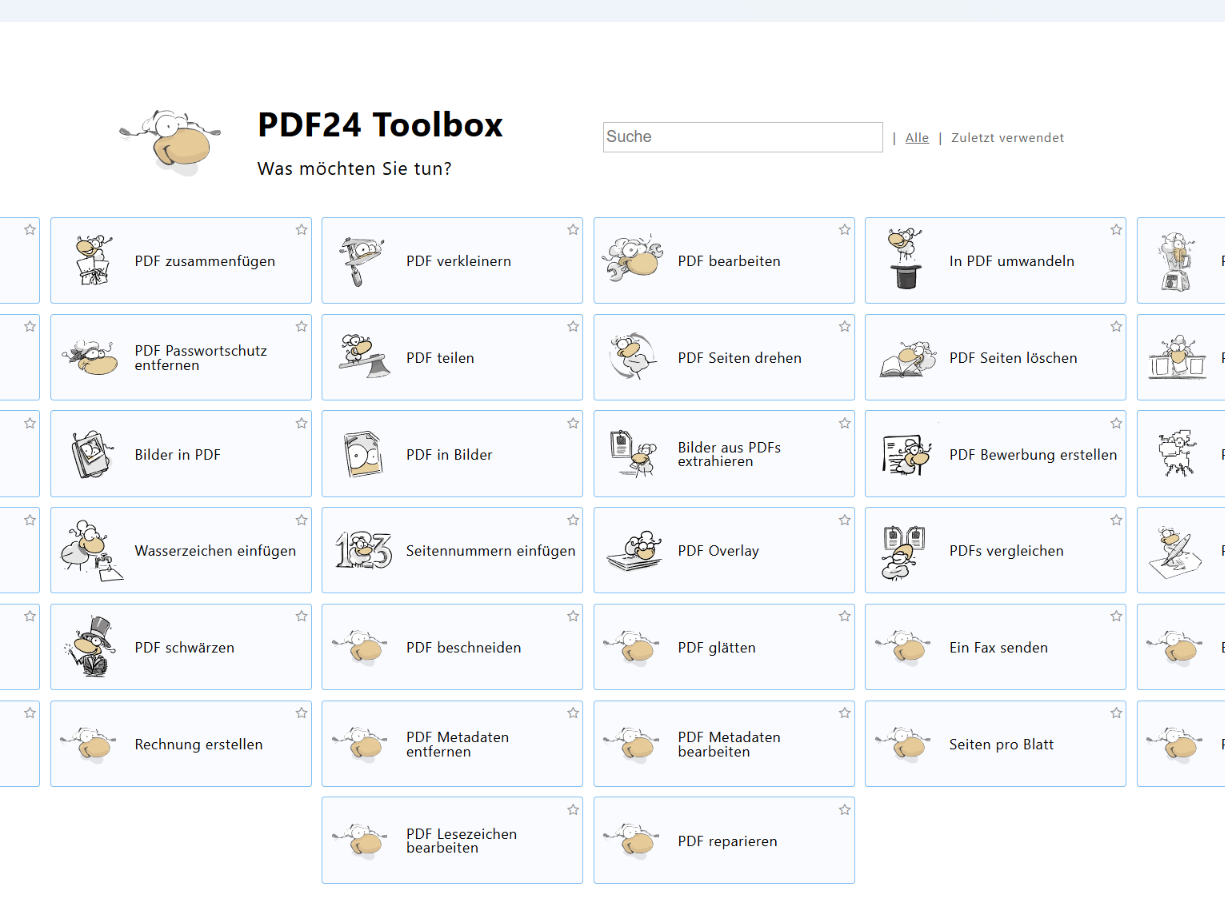
Task: Open PDF Lesezeichen bearbeiten tool
Action: [x=452, y=841]
